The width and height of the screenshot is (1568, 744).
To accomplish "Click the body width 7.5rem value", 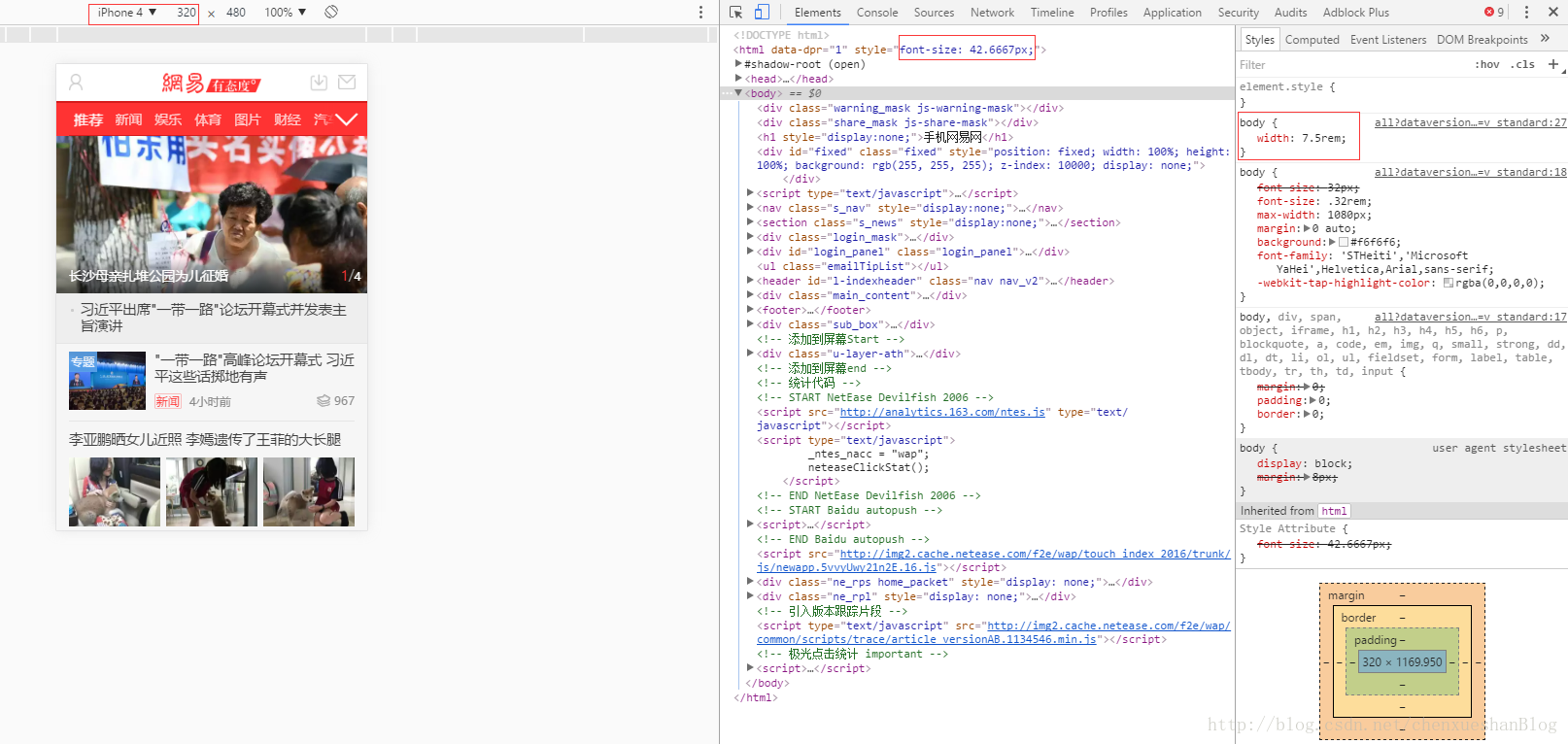I will click(1323, 138).
